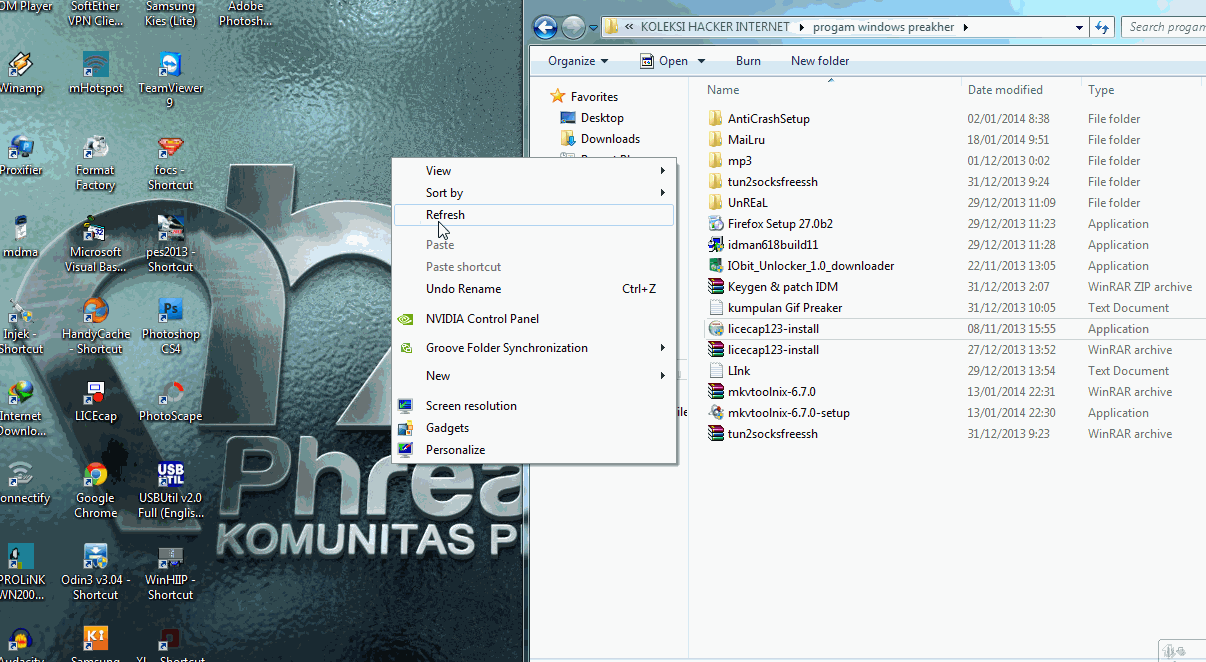Image resolution: width=1206 pixels, height=662 pixels.
Task: Choose Personalize from the context menu
Action: (x=534, y=450)
